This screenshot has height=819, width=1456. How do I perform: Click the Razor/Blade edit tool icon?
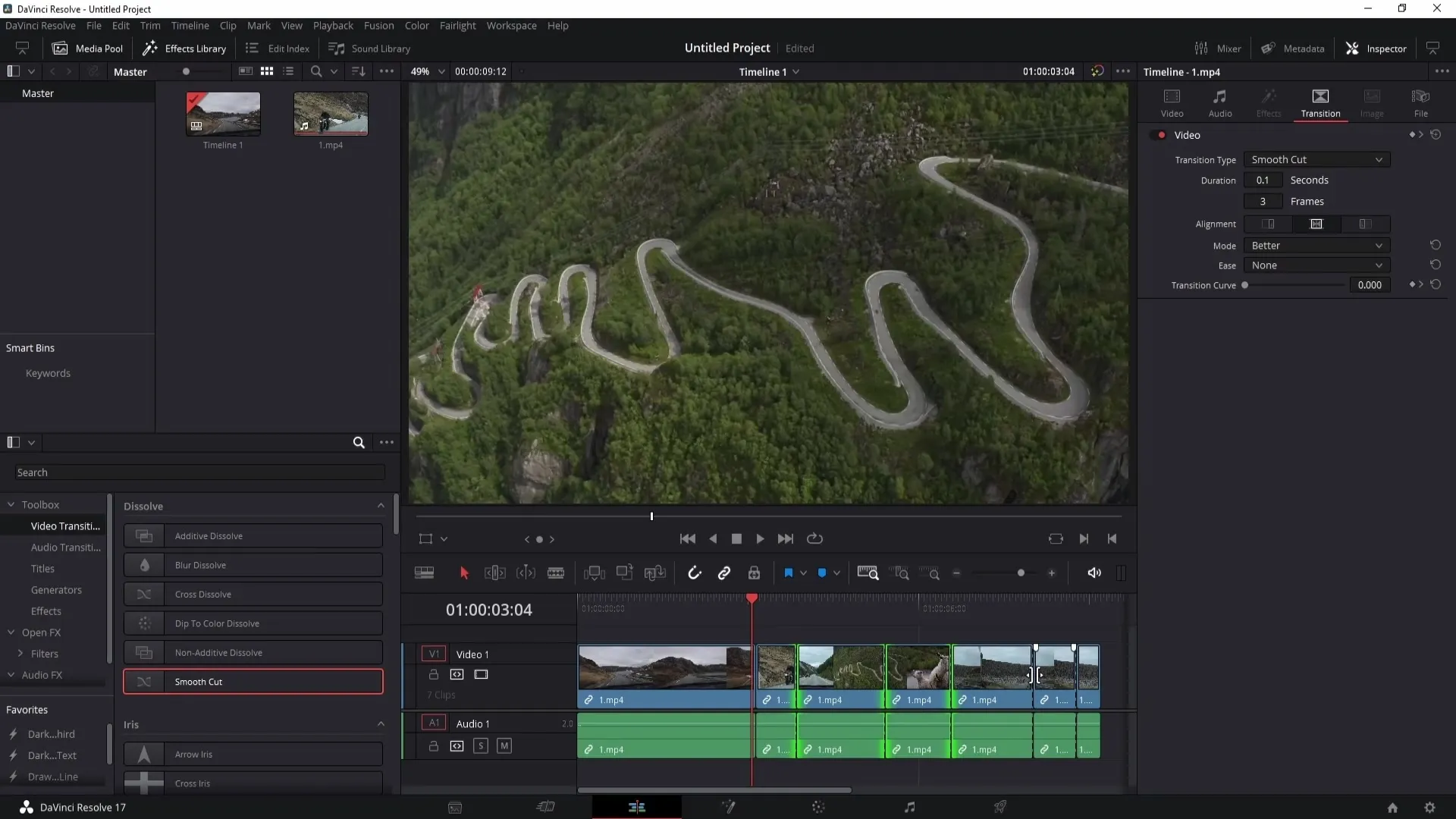tap(556, 573)
